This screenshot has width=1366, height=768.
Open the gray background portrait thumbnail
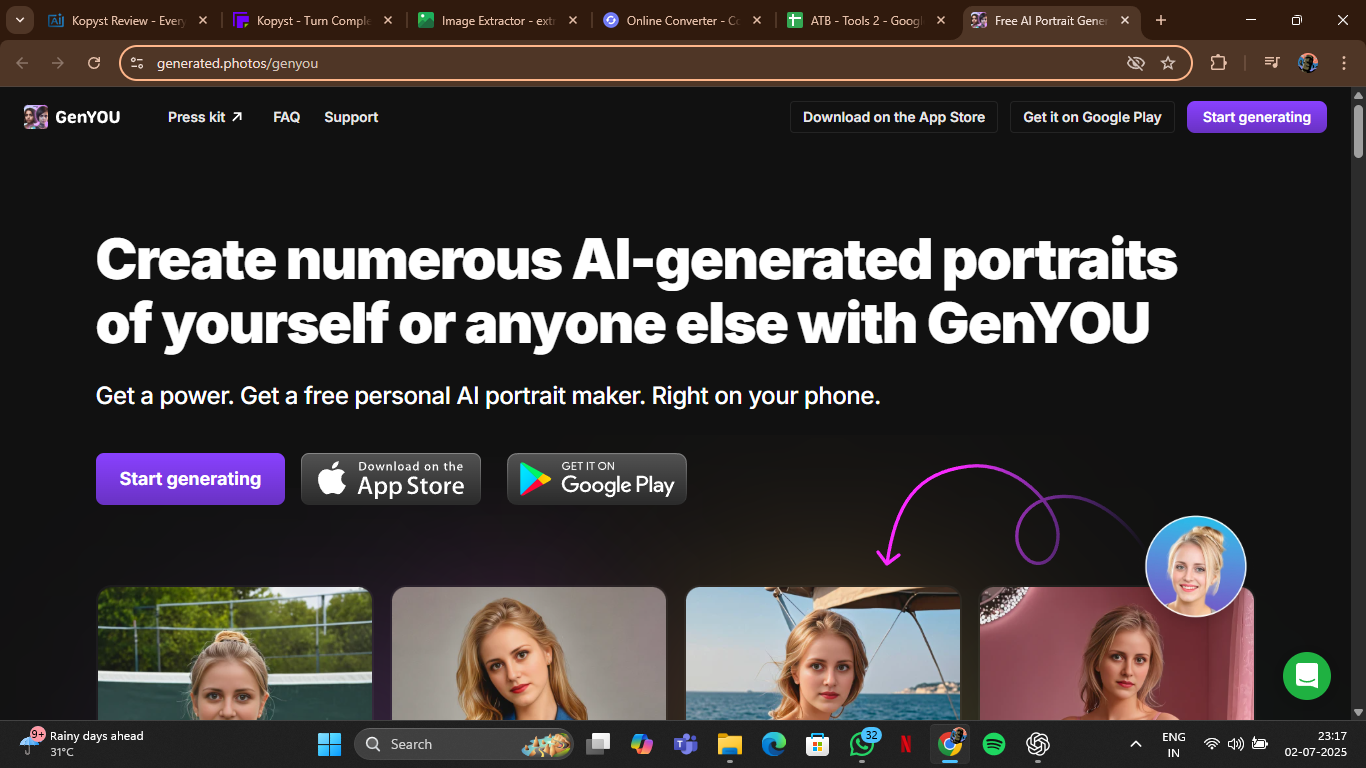point(529,653)
